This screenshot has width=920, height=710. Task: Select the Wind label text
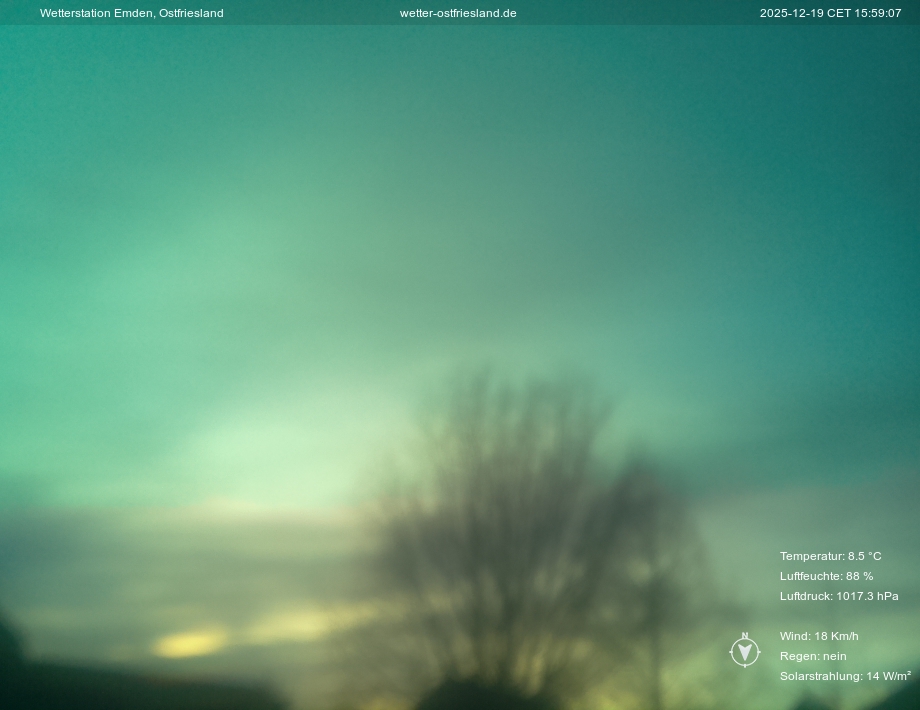(x=794, y=636)
